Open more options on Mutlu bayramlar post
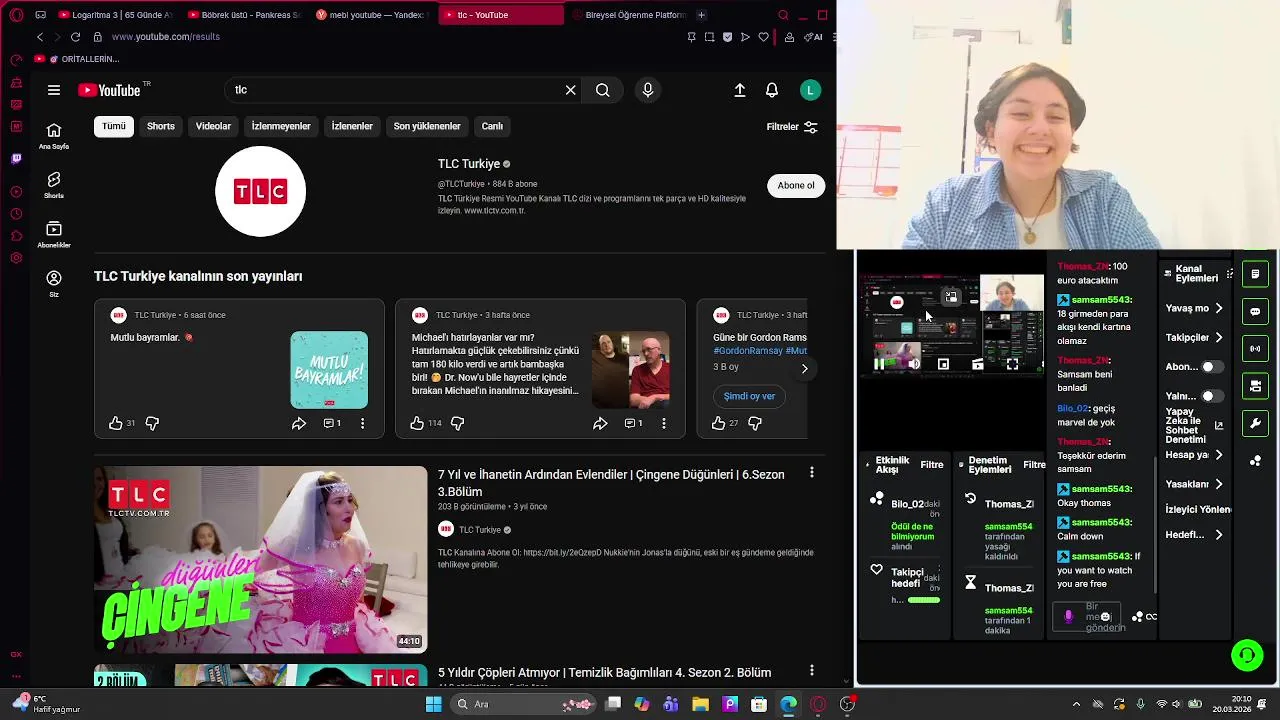The width and height of the screenshot is (1280, 720). [x=362, y=423]
